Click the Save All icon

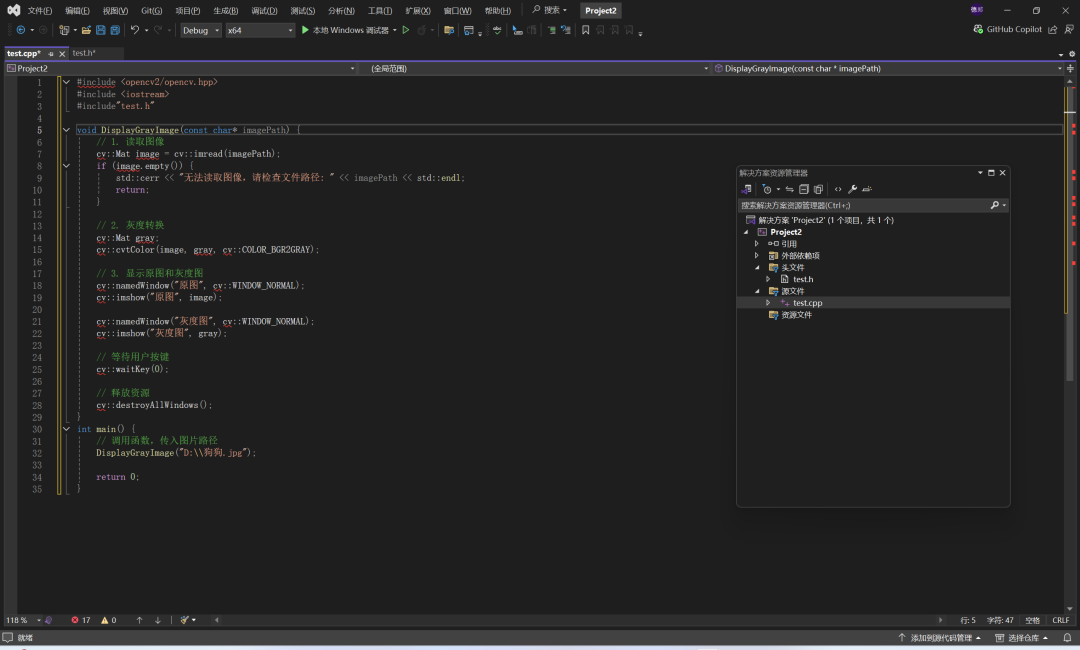click(x=117, y=30)
